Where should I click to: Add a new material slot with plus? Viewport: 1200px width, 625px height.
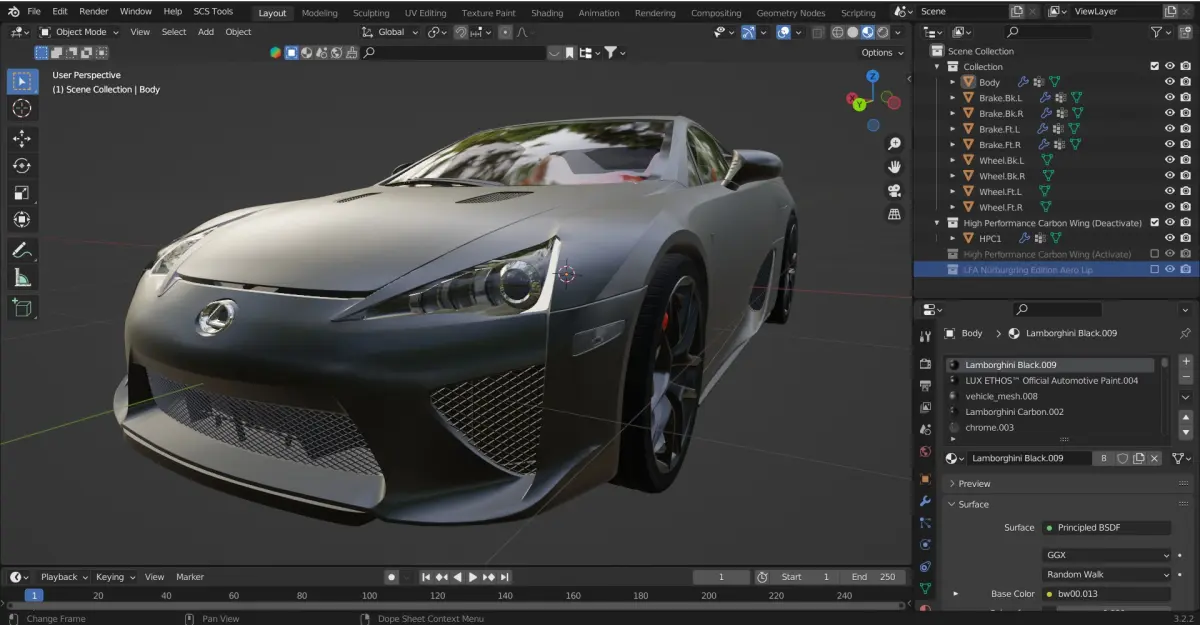tap(1186, 361)
